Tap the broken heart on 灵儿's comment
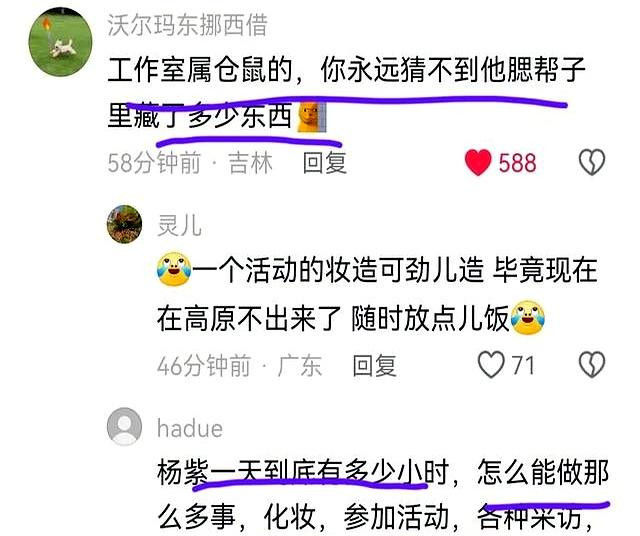640x536 pixels. coord(592,364)
